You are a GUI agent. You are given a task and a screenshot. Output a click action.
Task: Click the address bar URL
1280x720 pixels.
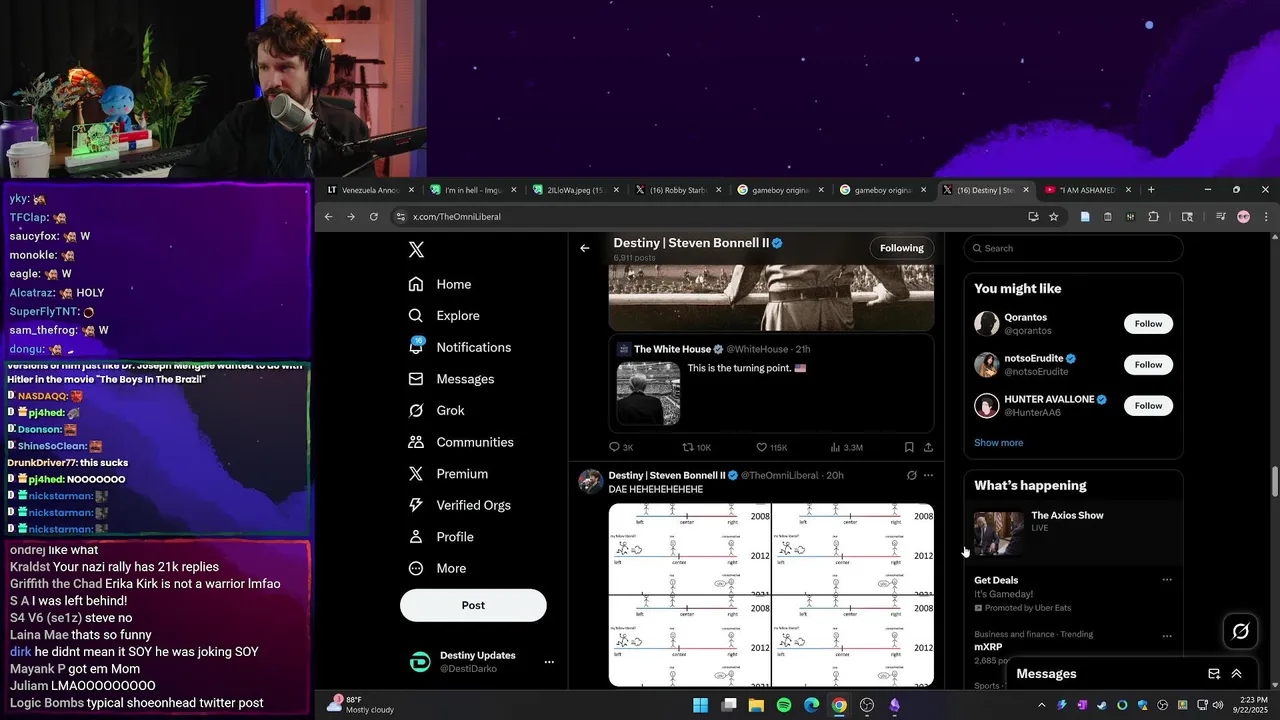(457, 217)
